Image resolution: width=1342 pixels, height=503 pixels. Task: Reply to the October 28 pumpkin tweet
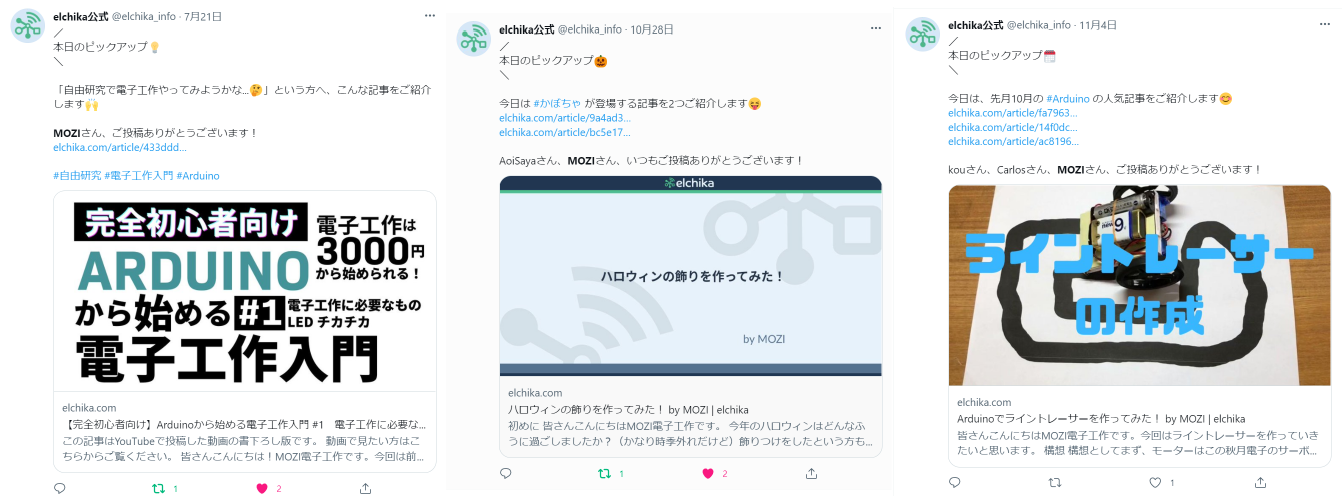(x=505, y=473)
